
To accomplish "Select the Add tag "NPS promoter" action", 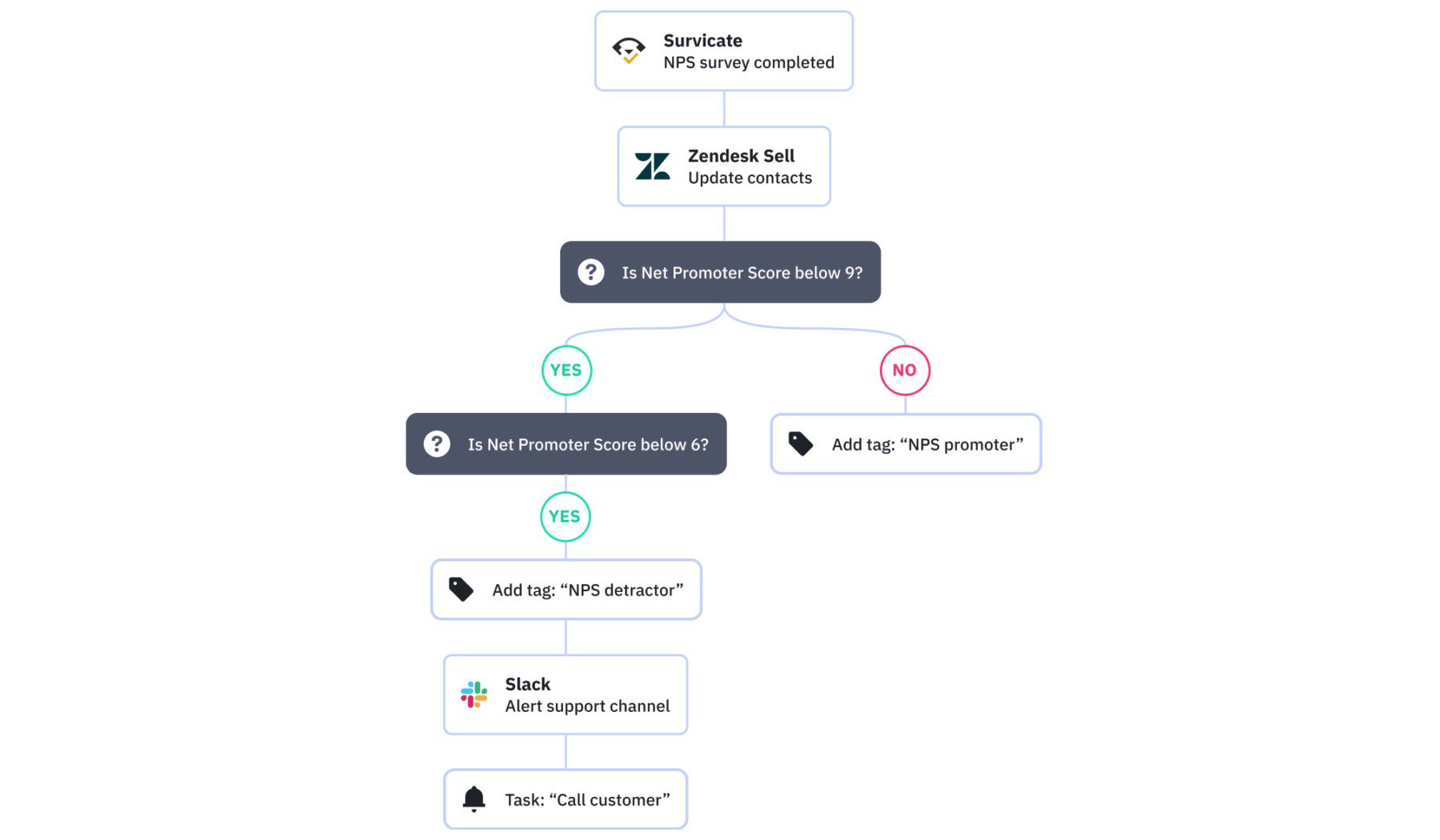I will [927, 445].
